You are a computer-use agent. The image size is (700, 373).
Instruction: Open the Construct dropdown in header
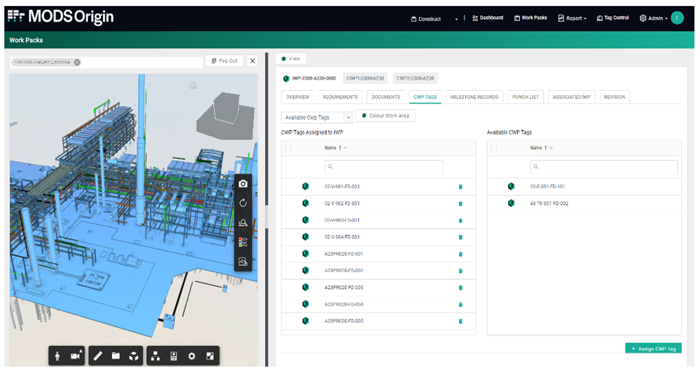point(434,19)
